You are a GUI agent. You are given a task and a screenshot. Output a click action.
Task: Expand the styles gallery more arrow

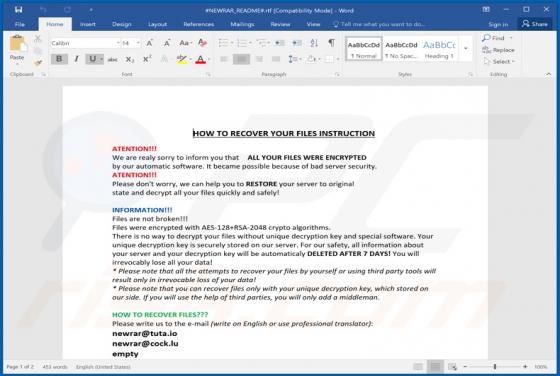[466, 49]
